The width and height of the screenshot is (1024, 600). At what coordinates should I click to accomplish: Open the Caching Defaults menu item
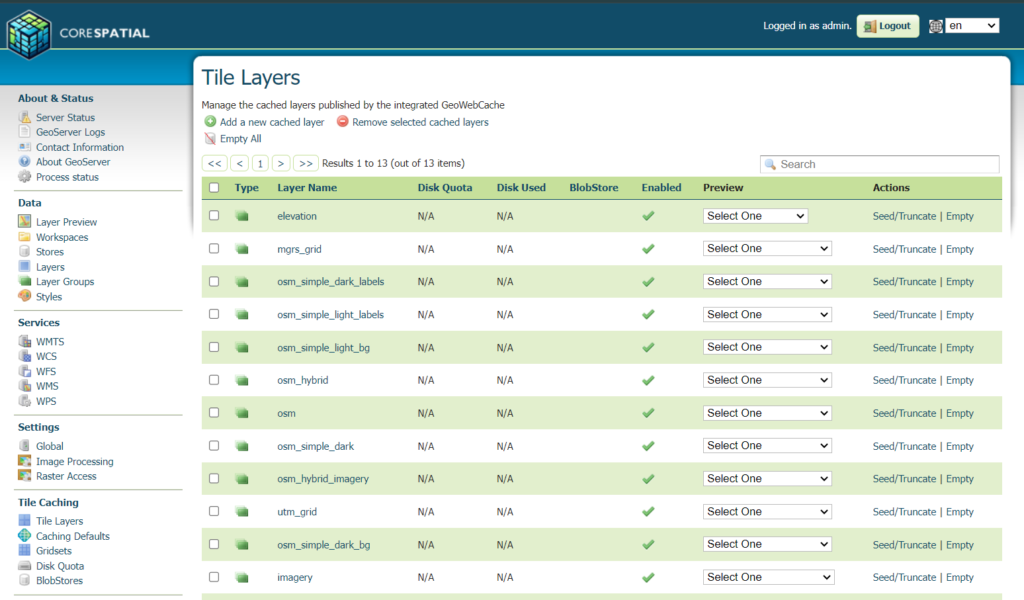[72, 536]
